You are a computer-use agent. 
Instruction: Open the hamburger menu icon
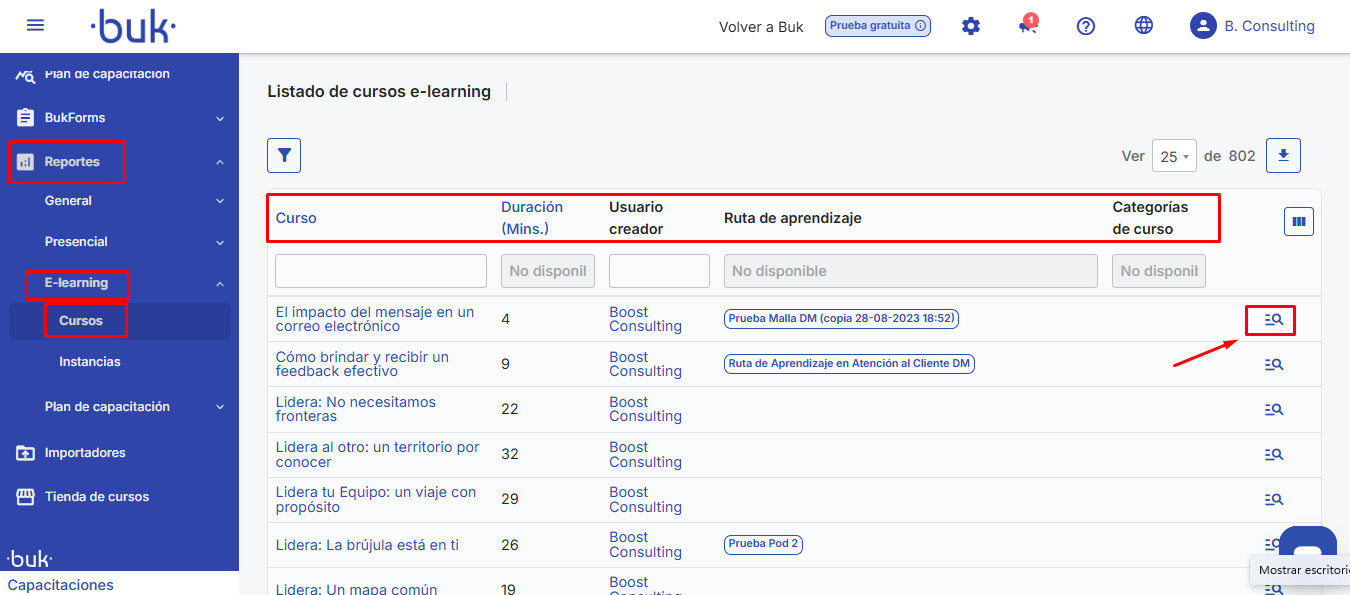click(35, 25)
